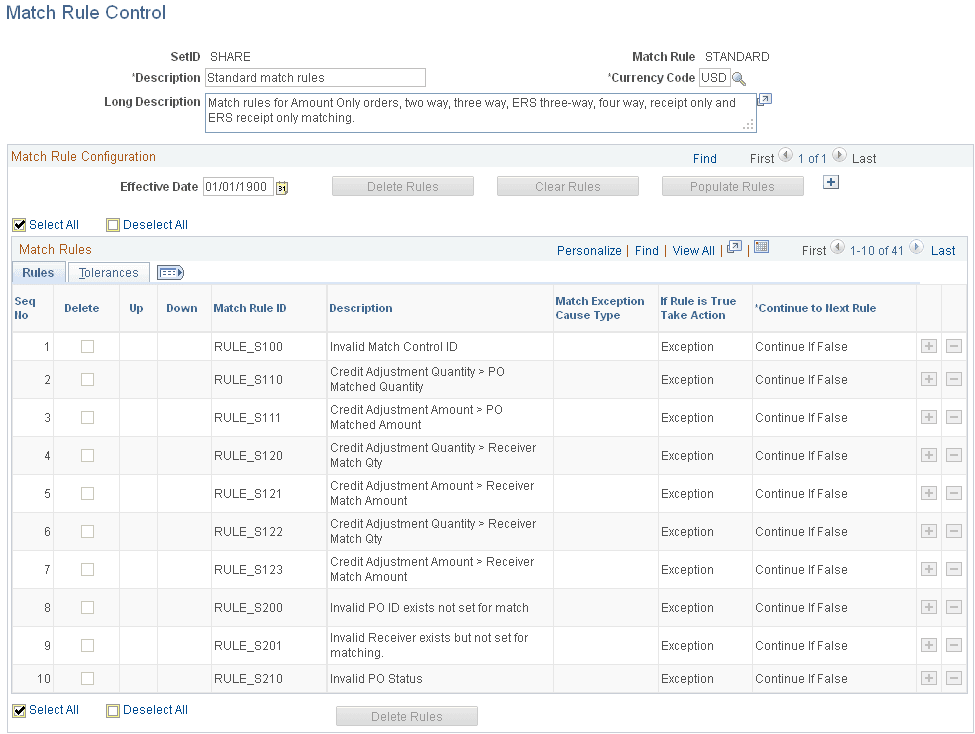Viewport: 975px width, 734px height.
Task: Remove the RULE_S200 row with minus icon
Action: click(x=954, y=607)
